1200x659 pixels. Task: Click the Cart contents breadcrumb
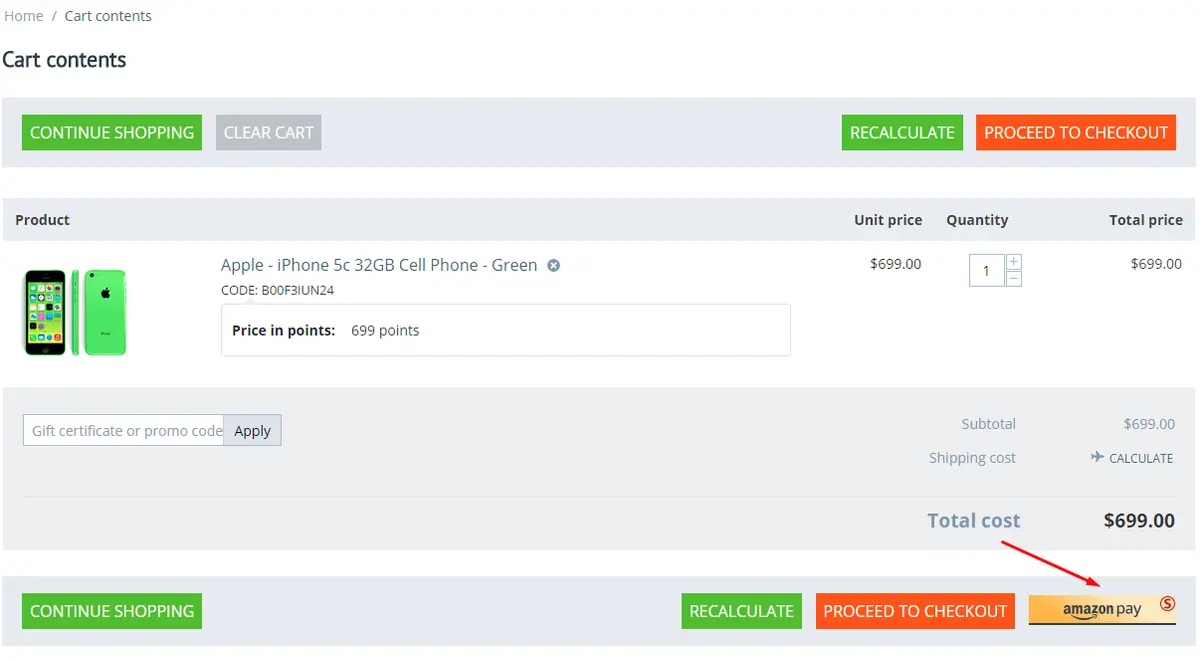[x=108, y=16]
